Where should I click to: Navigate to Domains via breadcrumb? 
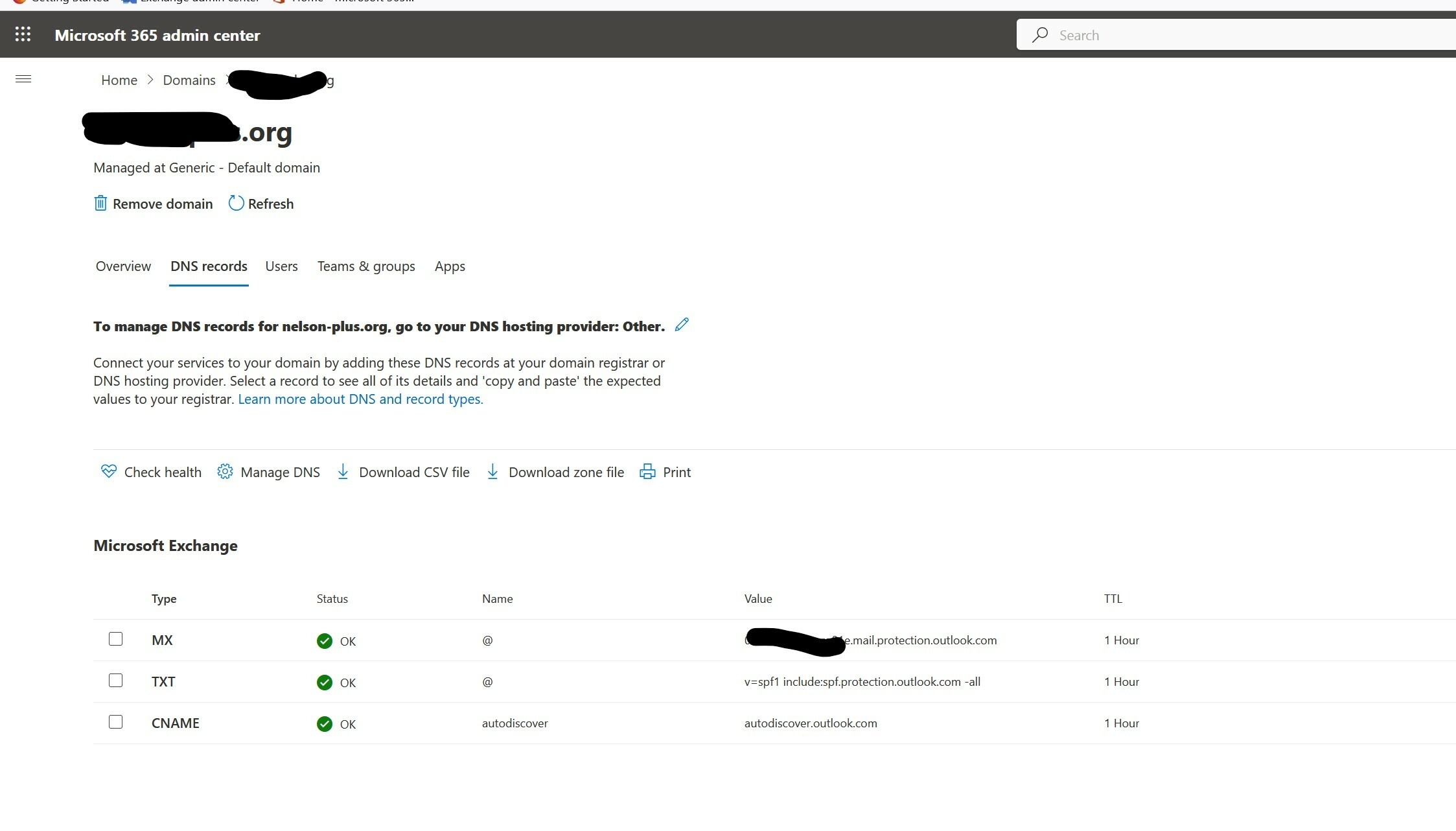pos(189,80)
